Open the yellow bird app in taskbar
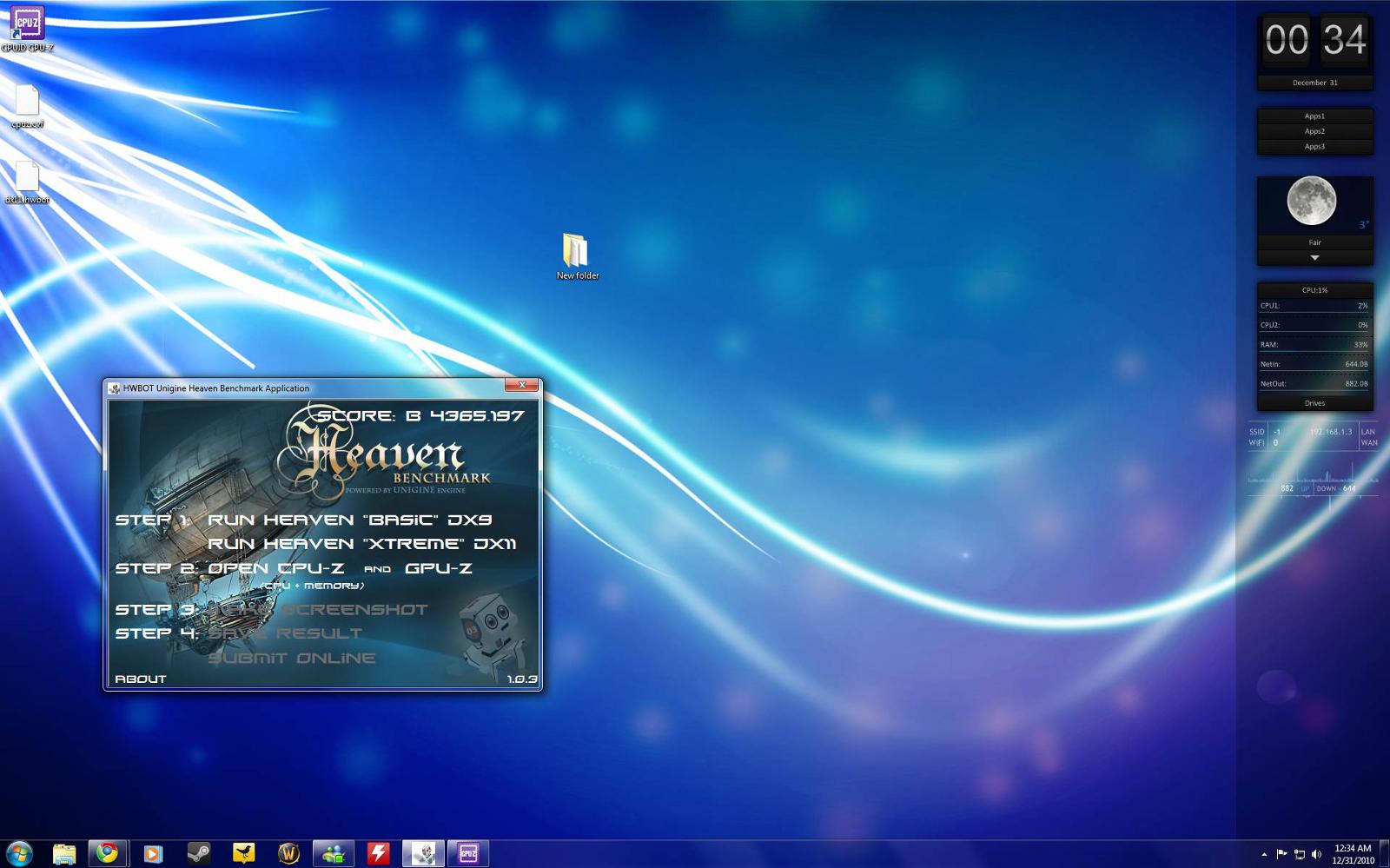Viewport: 1390px width, 868px height. (243, 853)
